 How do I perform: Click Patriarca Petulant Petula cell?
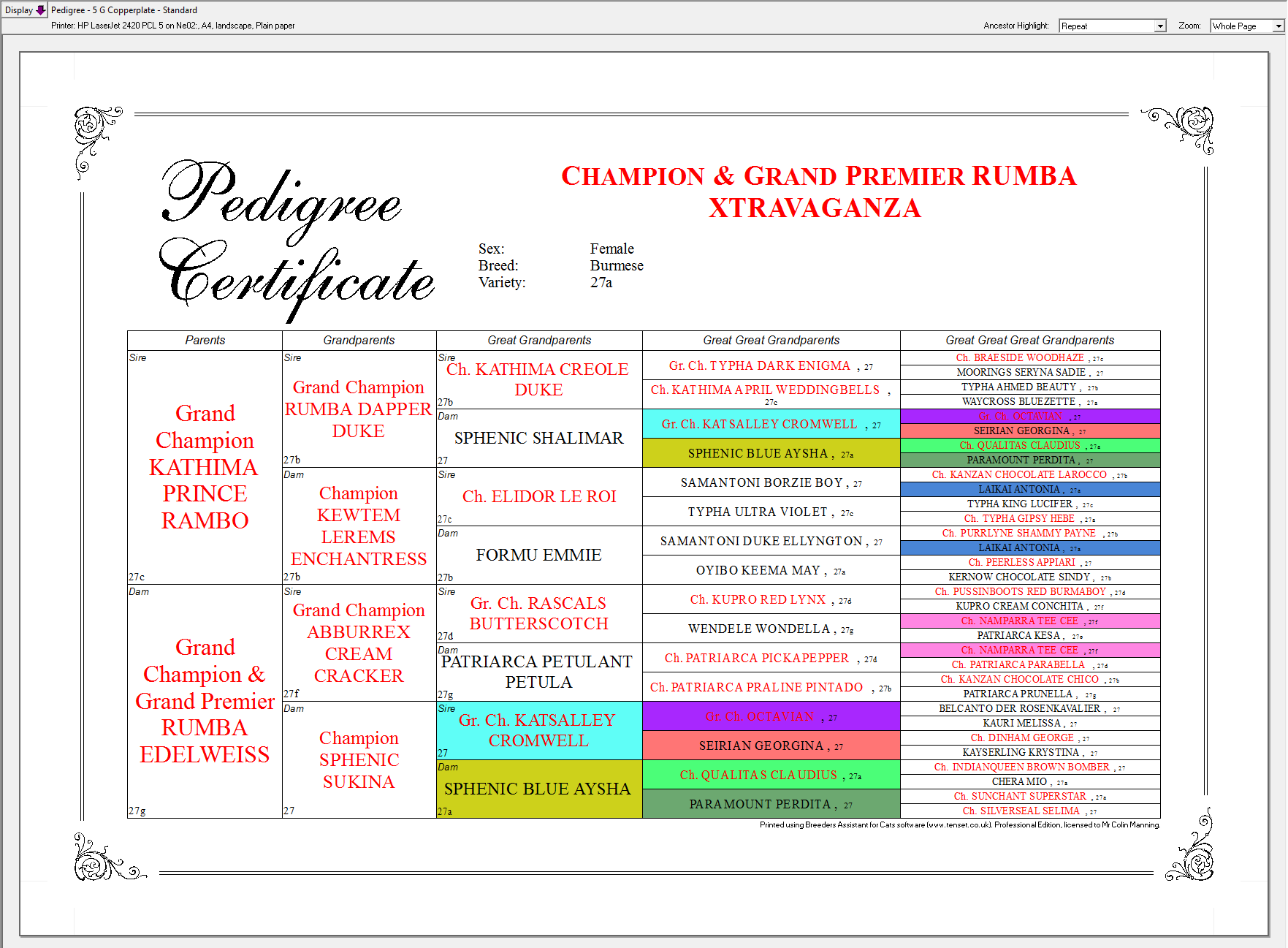(539, 672)
